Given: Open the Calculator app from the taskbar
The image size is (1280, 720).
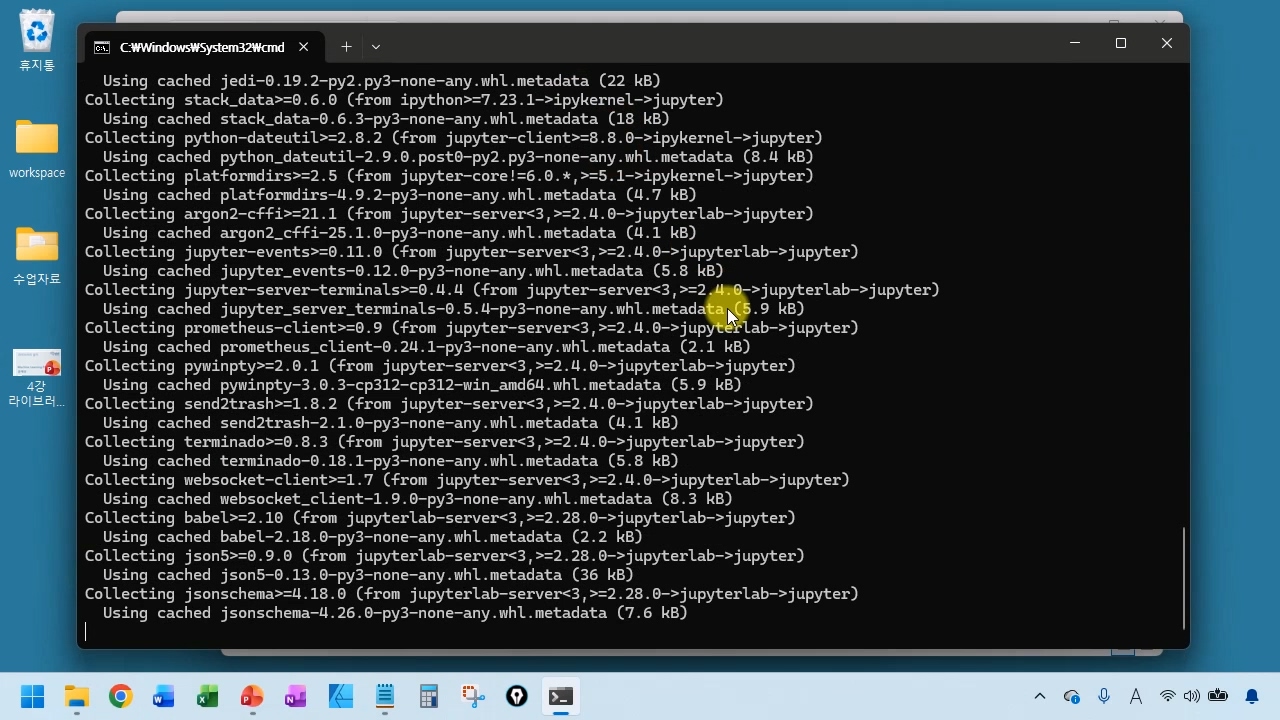Looking at the screenshot, I should pyautogui.click(x=428, y=696).
